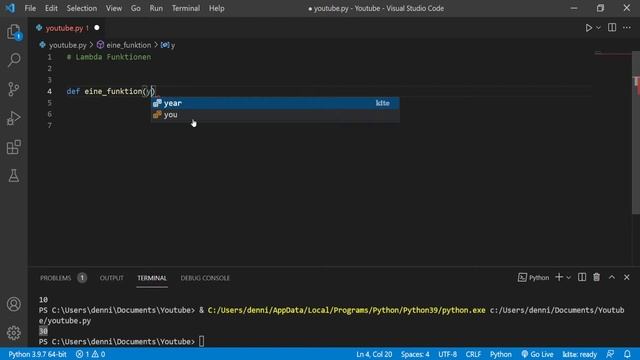
Task: Start Go Live server
Action: pos(537,354)
